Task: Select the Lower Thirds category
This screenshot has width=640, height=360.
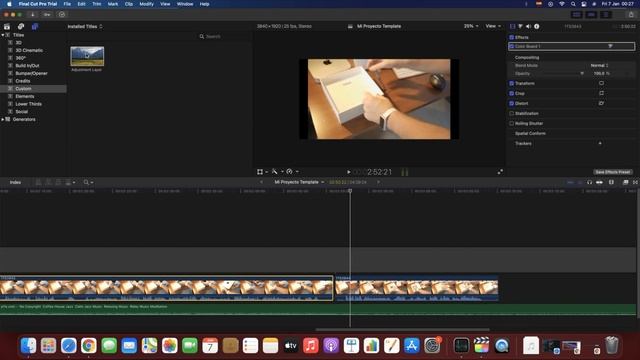Action: coord(29,104)
